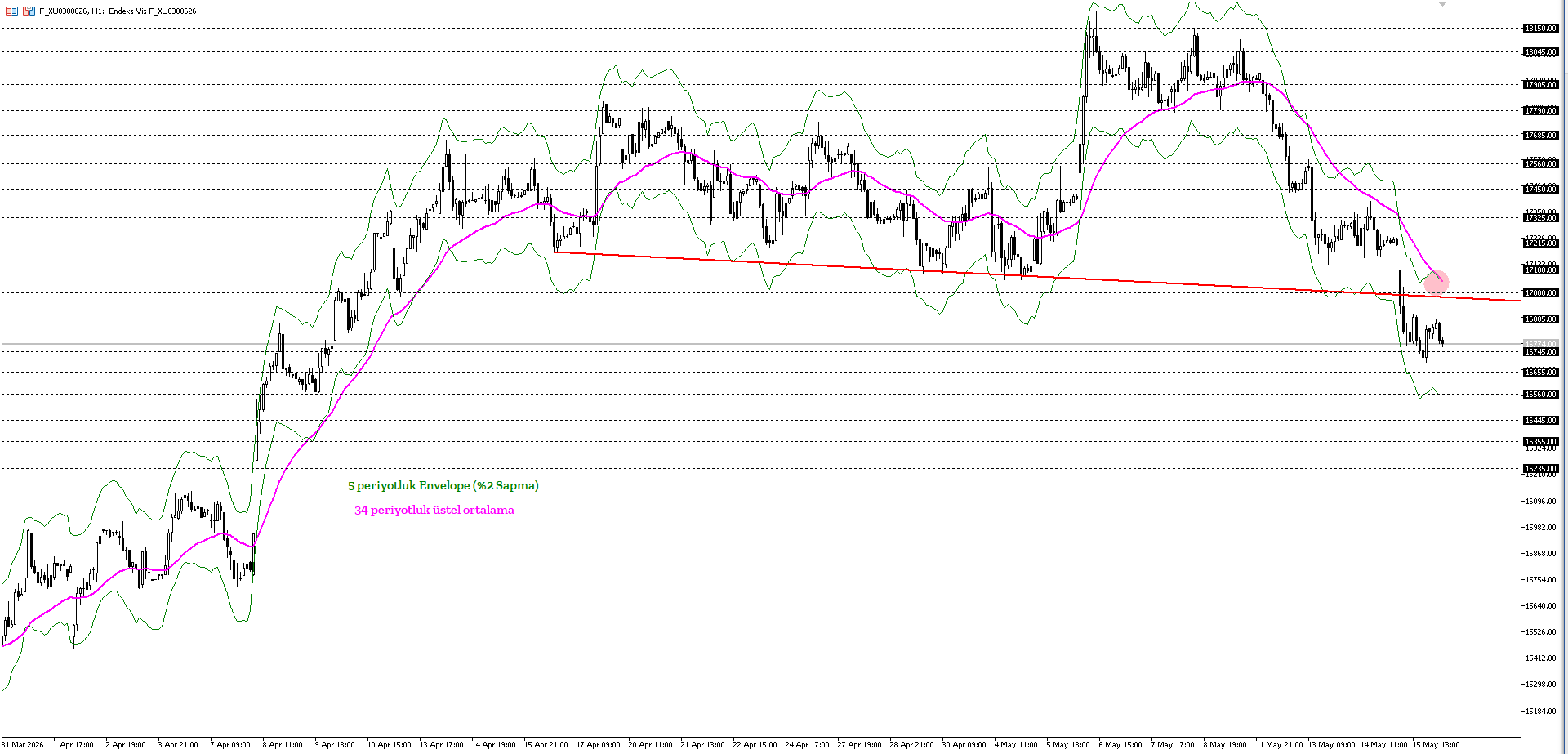
Task: Select the gray chart shift triangle marker
Action: tap(1442, 4)
